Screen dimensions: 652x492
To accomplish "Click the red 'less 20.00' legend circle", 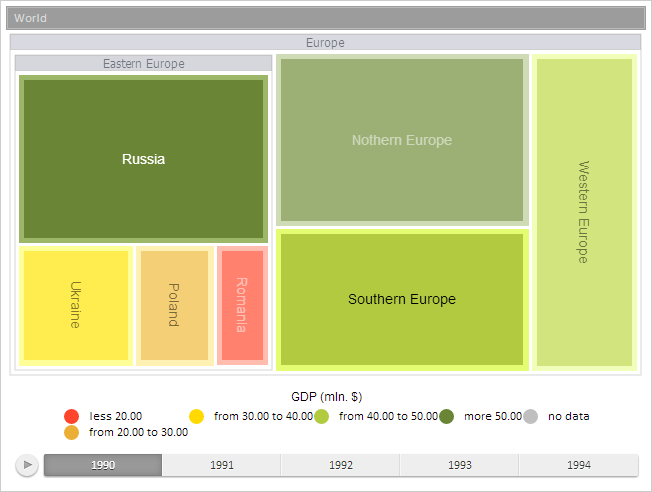I will [71, 416].
